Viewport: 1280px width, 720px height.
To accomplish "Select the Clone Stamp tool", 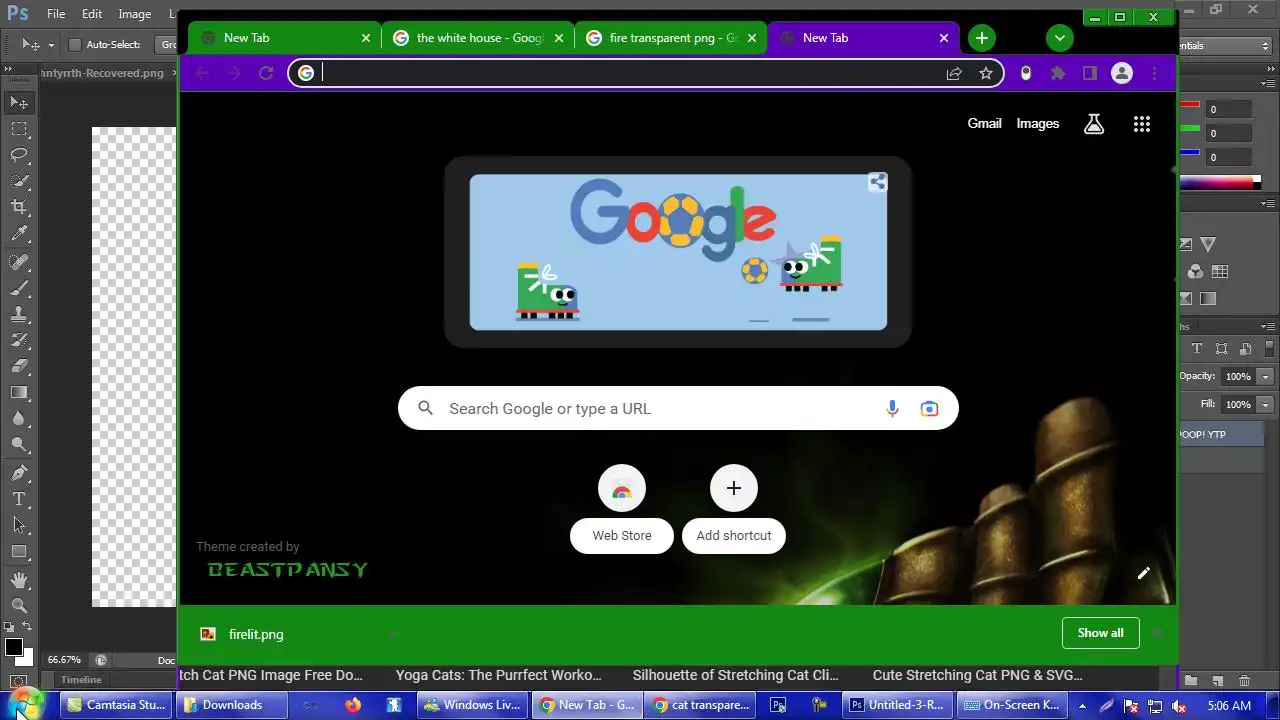I will [x=19, y=314].
